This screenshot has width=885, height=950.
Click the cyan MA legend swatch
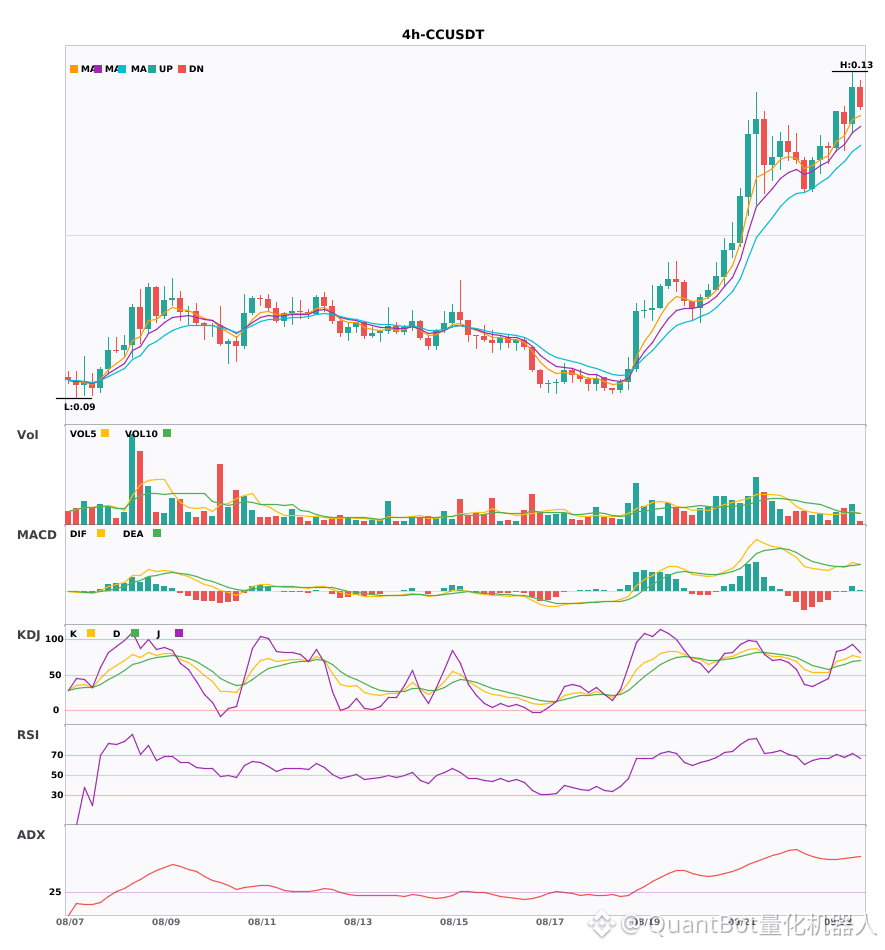tap(122, 69)
